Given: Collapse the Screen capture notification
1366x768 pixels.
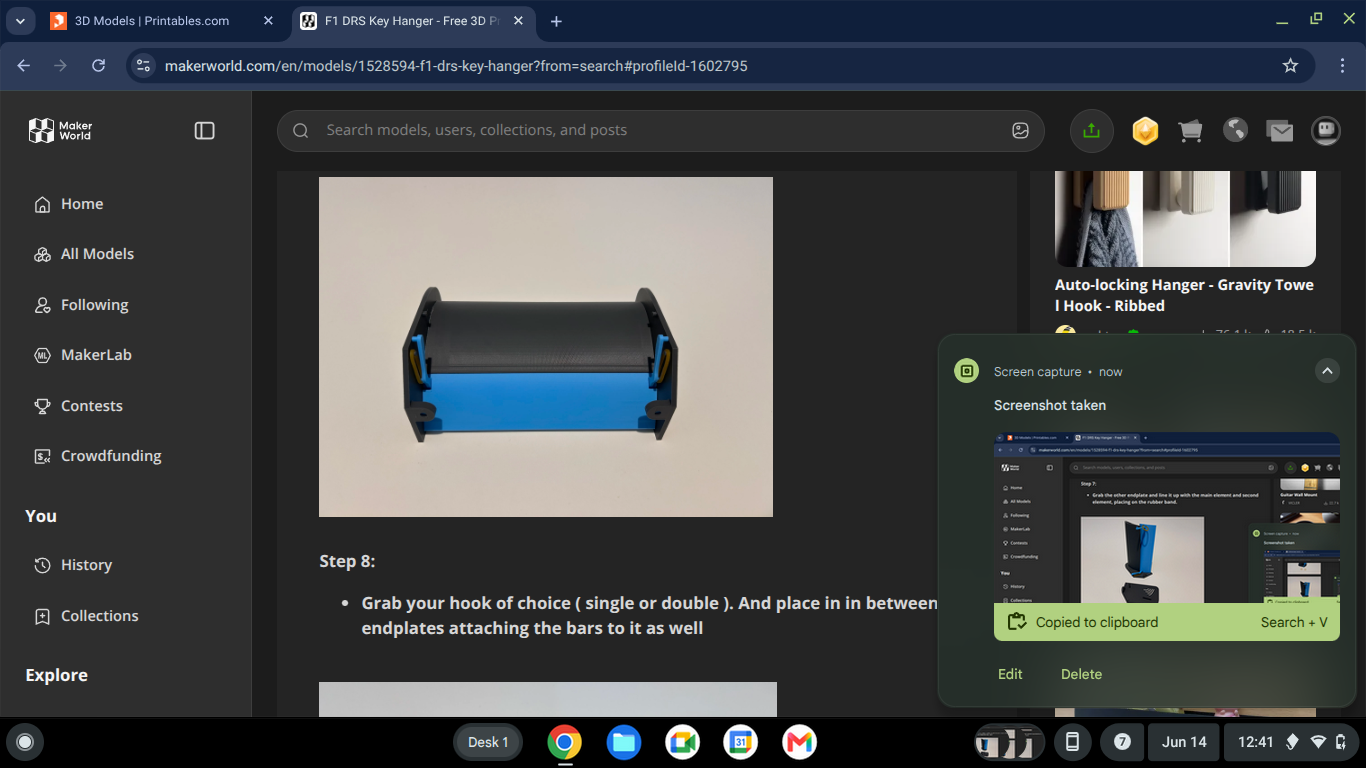Looking at the screenshot, I should (1327, 371).
